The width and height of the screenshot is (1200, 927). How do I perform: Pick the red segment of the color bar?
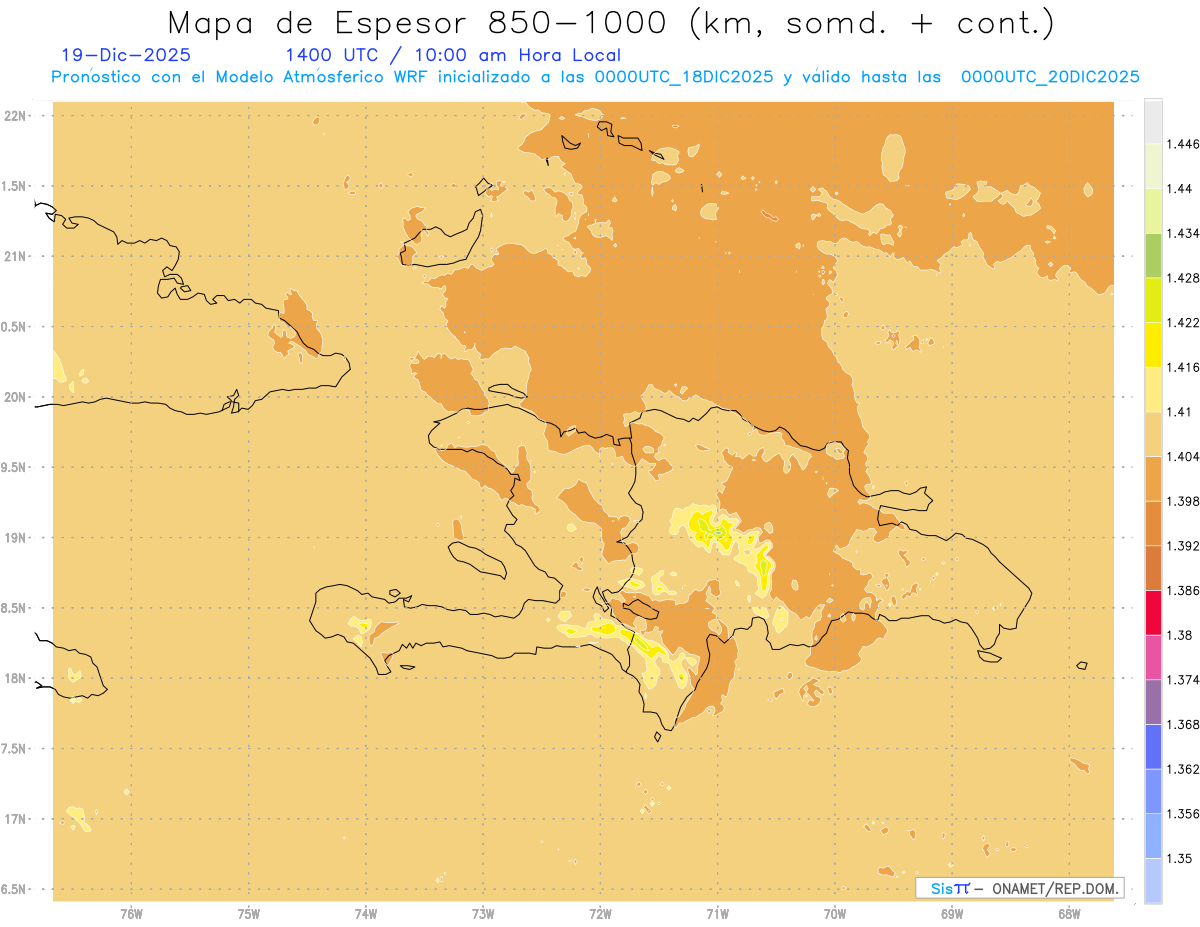(x=1153, y=613)
